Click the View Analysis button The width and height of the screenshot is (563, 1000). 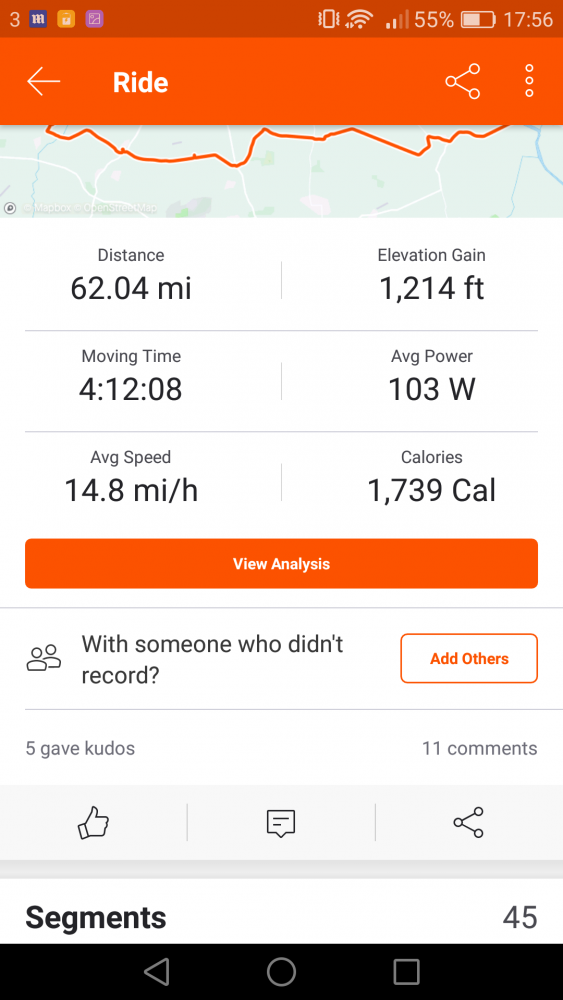click(281, 564)
